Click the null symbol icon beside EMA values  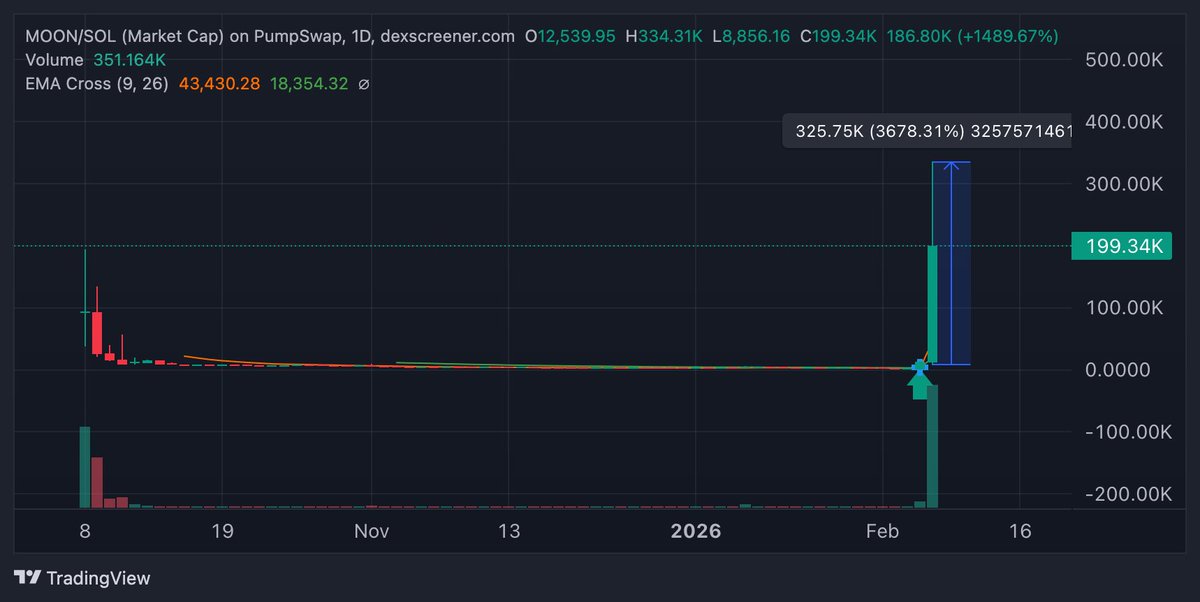tap(363, 84)
